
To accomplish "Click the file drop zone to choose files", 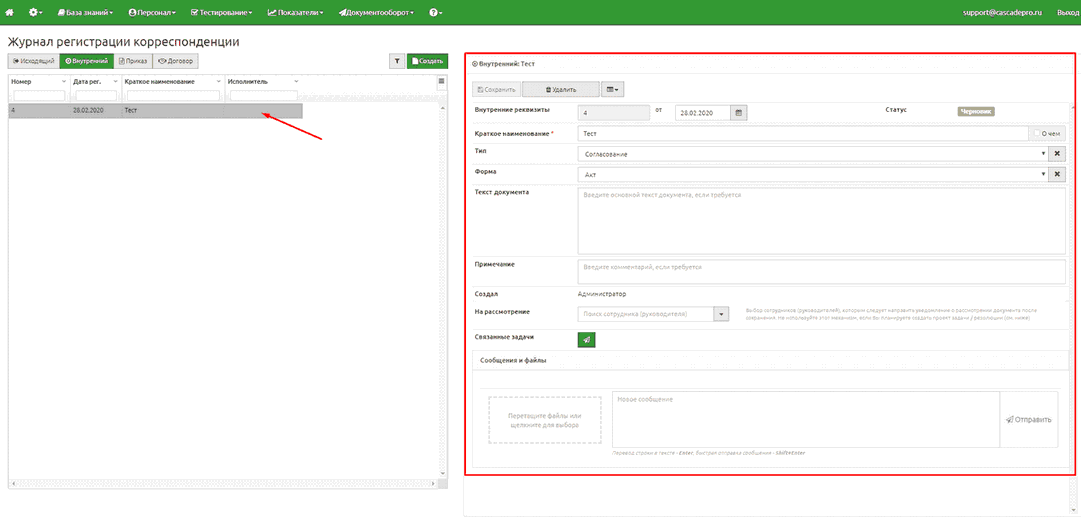I will click(545, 420).
